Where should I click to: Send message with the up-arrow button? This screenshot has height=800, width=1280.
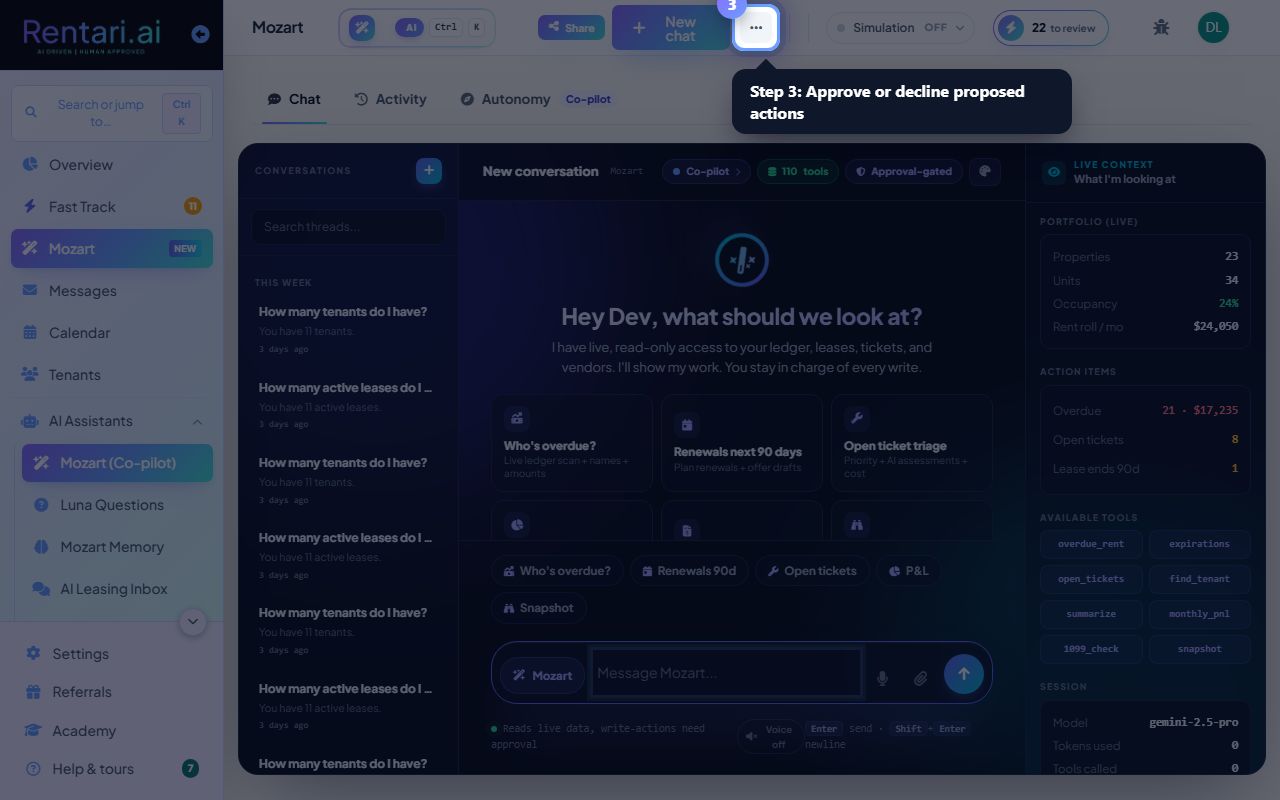[964, 674]
